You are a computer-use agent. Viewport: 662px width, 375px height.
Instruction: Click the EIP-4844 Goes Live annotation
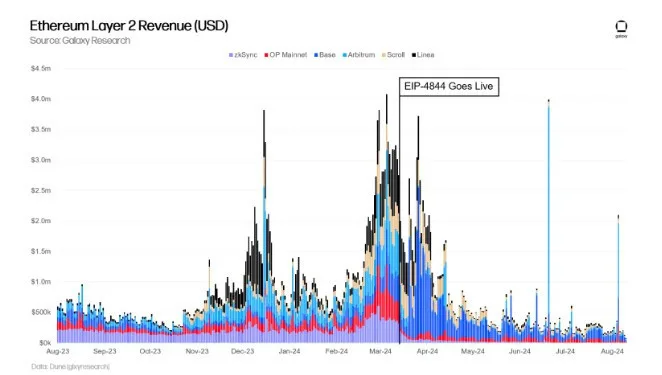449,87
